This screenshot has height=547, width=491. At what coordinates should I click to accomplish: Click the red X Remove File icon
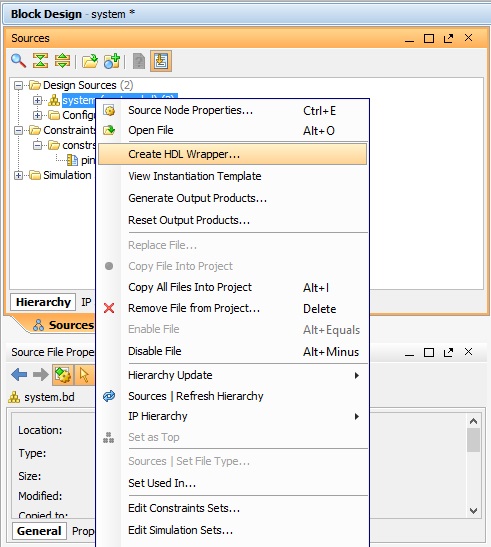[109, 308]
